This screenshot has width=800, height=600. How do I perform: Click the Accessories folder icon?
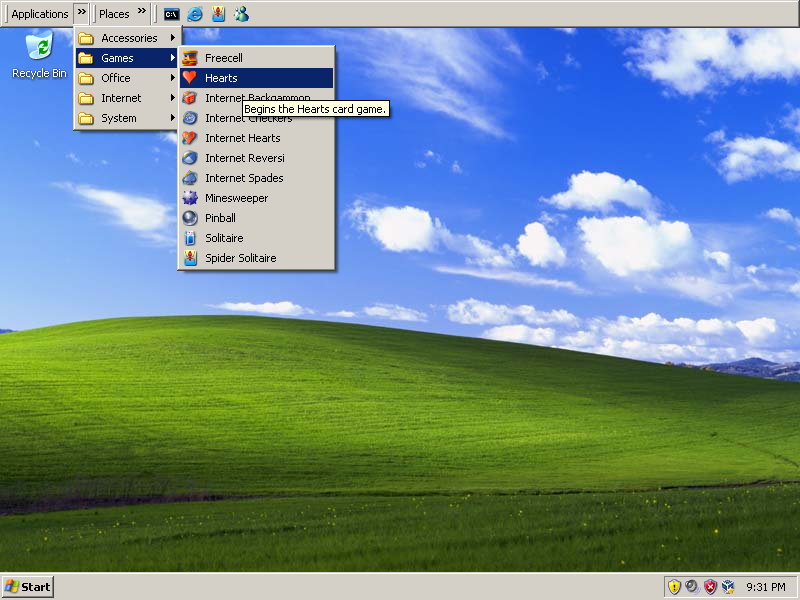coord(86,38)
